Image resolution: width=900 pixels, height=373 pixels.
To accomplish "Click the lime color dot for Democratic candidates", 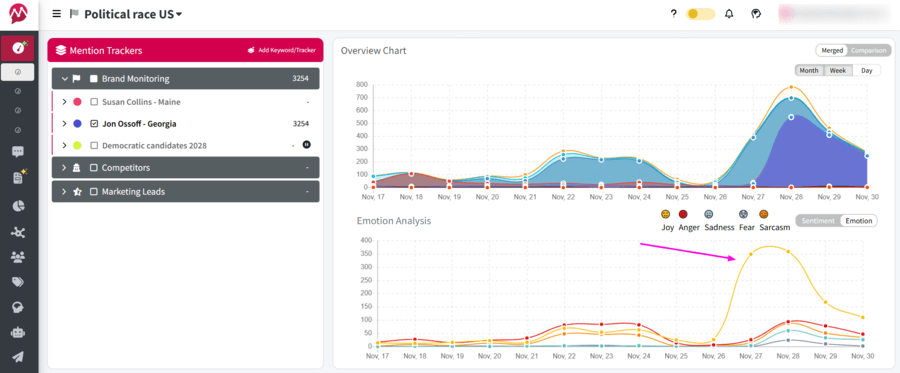I will point(77,146).
